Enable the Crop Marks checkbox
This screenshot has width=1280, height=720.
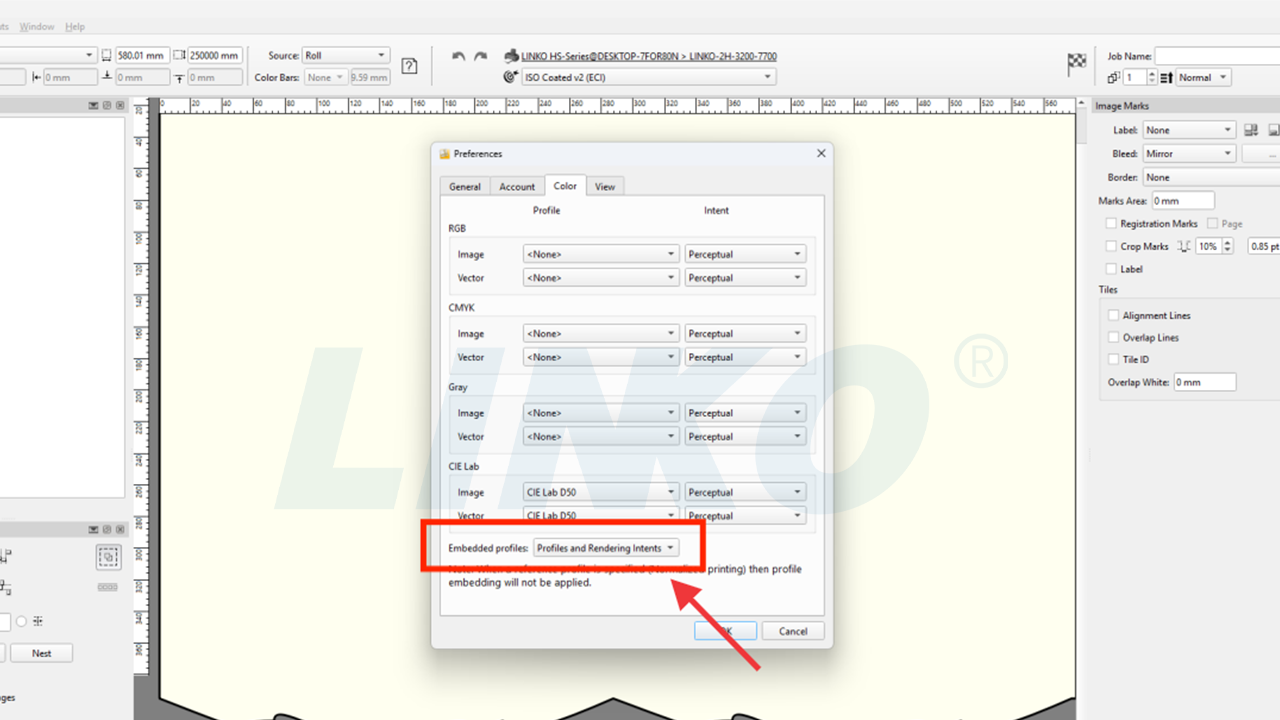[x=1111, y=246]
